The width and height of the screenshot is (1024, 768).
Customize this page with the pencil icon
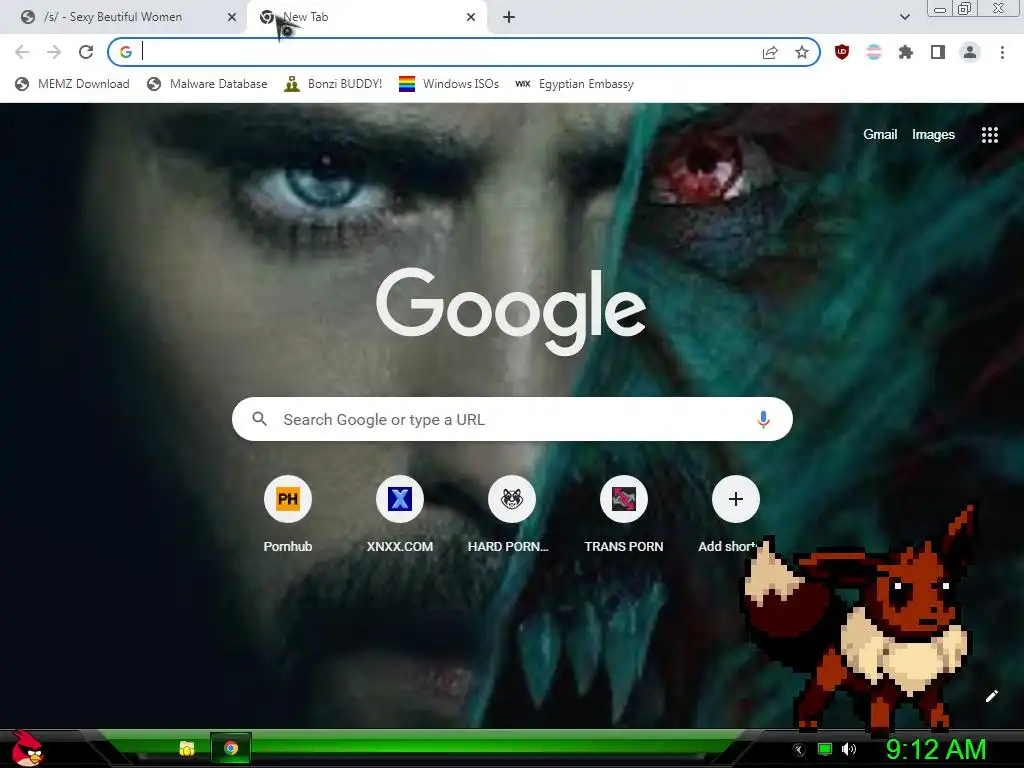click(x=991, y=696)
